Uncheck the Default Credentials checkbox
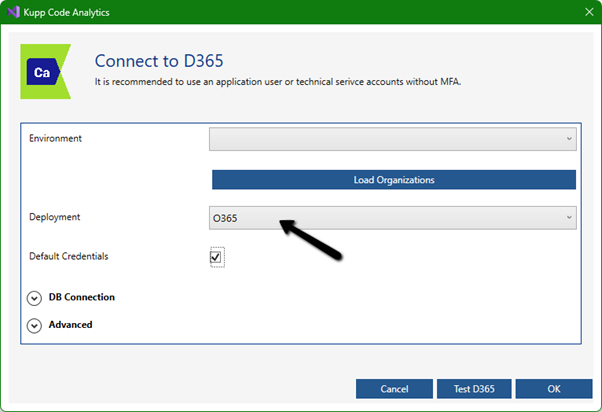 pyautogui.click(x=216, y=258)
